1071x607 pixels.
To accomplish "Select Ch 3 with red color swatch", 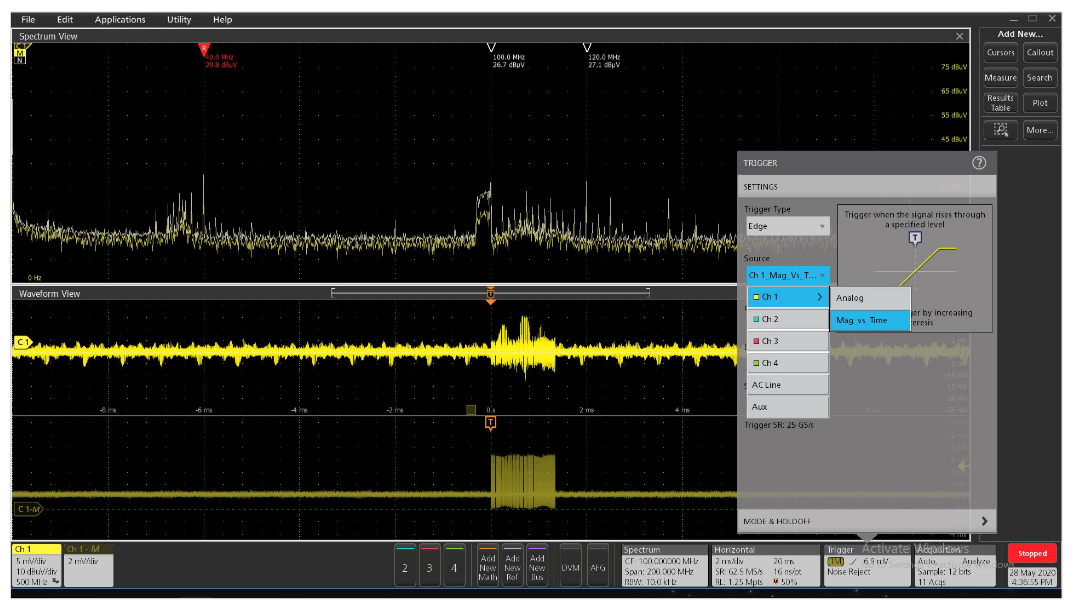I will point(788,341).
